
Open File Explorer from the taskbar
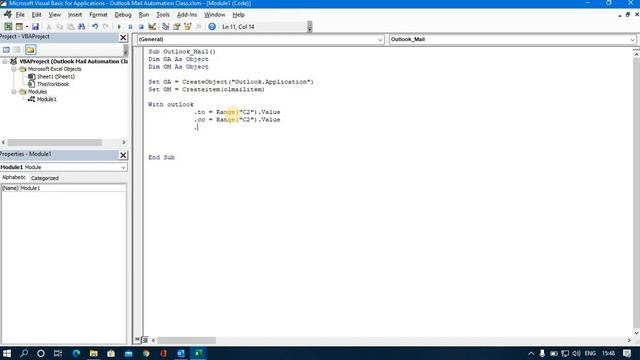[93, 353]
